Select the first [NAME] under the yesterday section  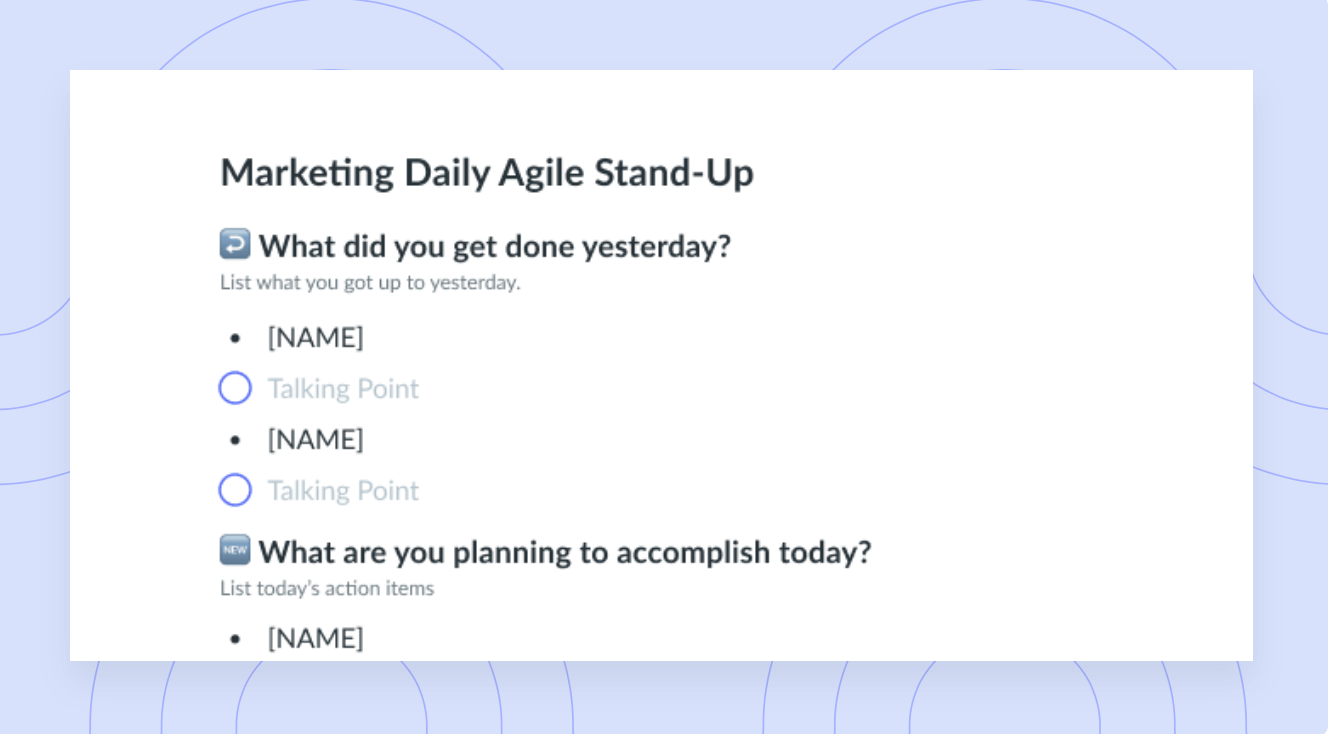point(315,338)
